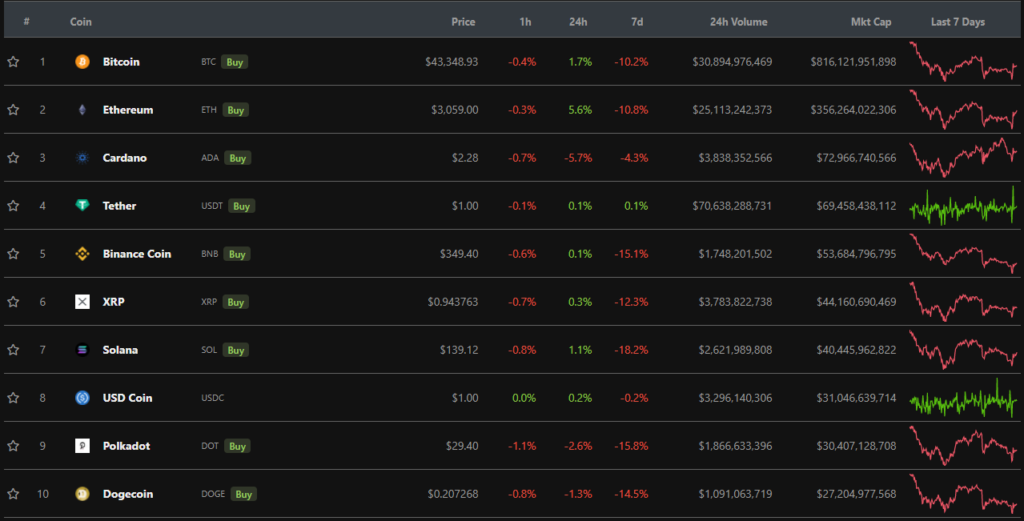Screen dimensions: 1024x521
Task: Toggle the favorite star for Bitcoin
Action: tap(13, 62)
